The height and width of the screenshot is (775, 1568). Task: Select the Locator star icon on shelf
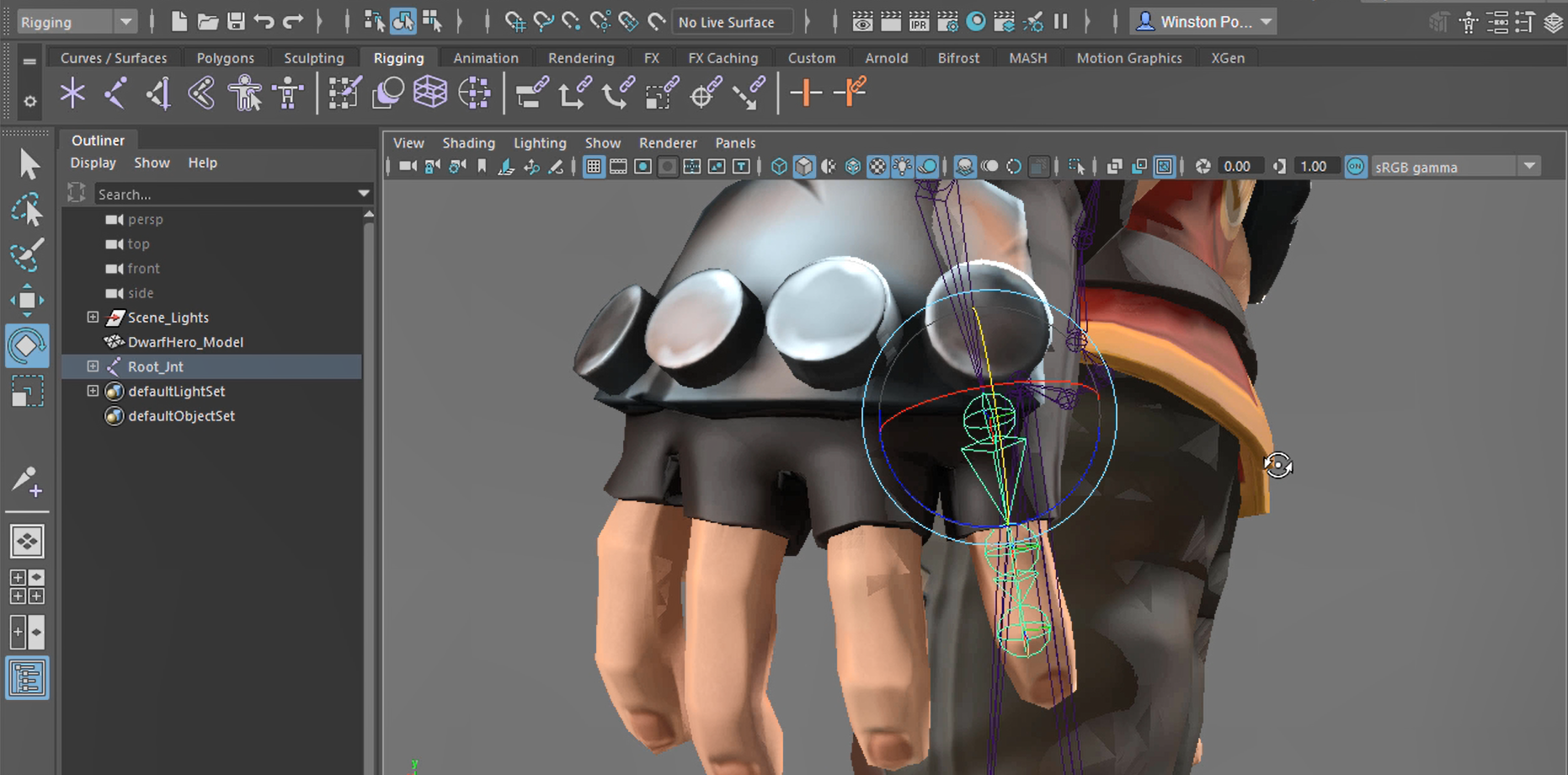pyautogui.click(x=72, y=93)
